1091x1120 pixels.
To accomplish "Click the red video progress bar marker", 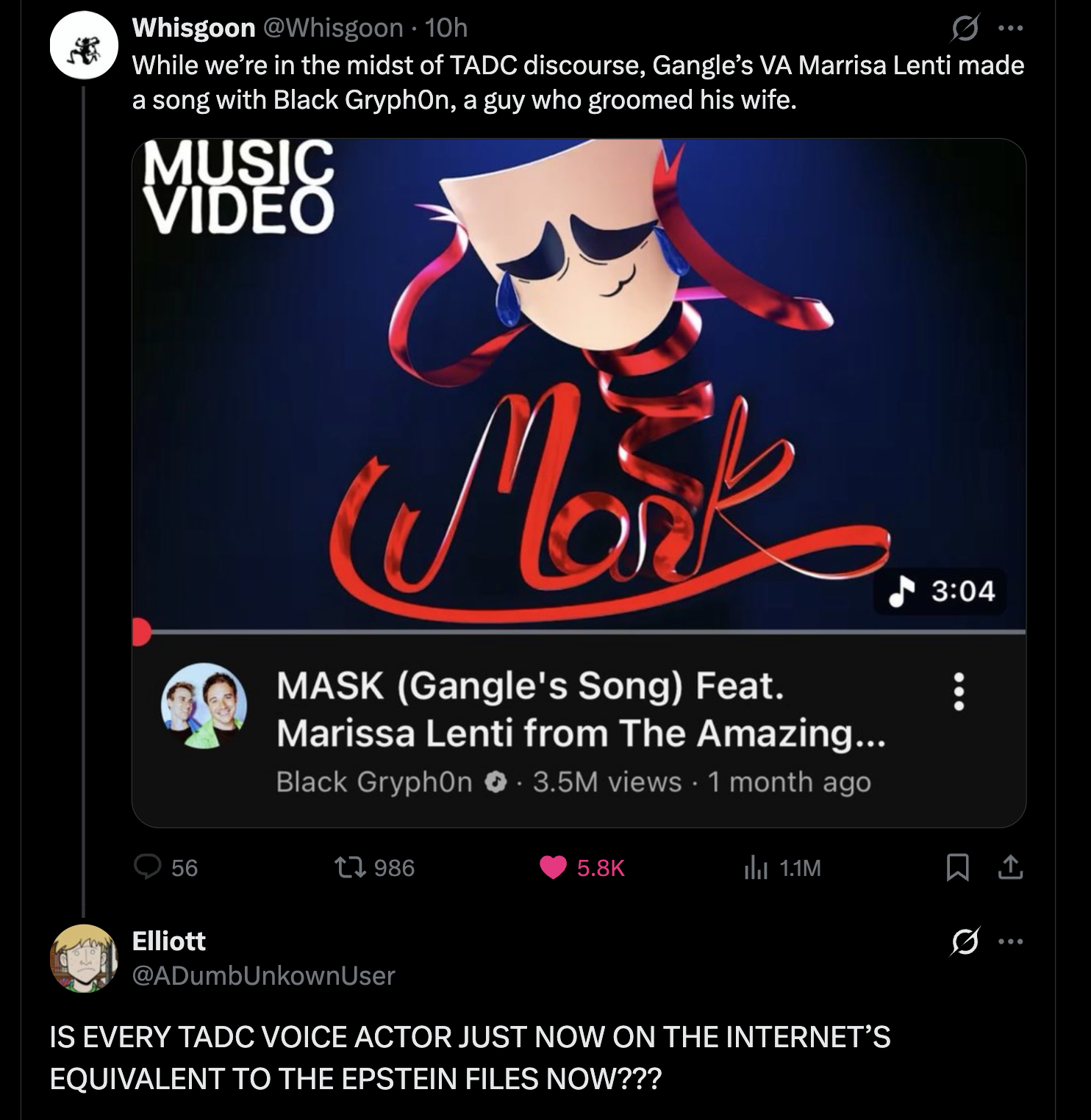I will (x=140, y=631).
